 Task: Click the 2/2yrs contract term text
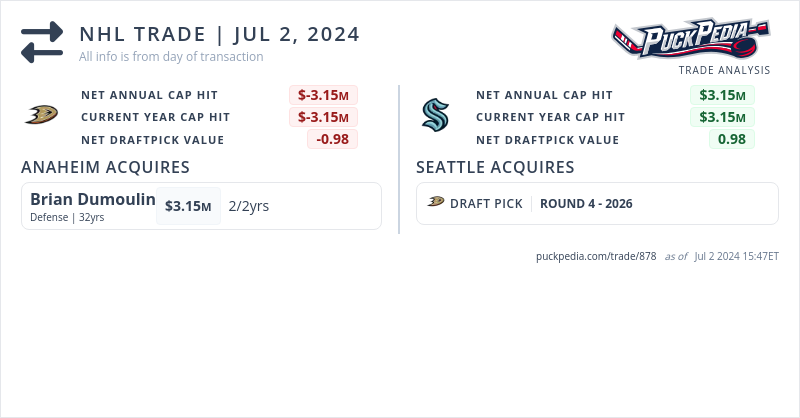(x=249, y=206)
